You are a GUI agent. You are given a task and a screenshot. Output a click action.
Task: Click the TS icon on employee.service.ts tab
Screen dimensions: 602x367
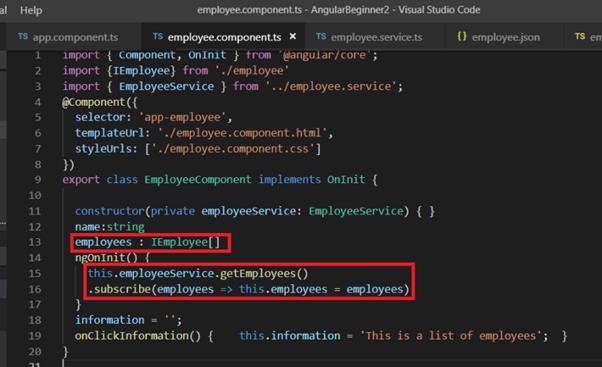(321, 36)
